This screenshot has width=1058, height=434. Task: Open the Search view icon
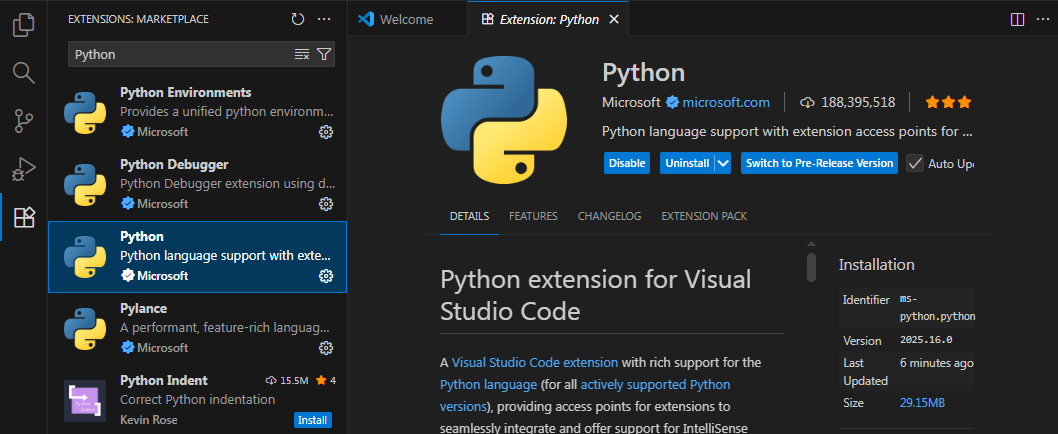point(23,72)
